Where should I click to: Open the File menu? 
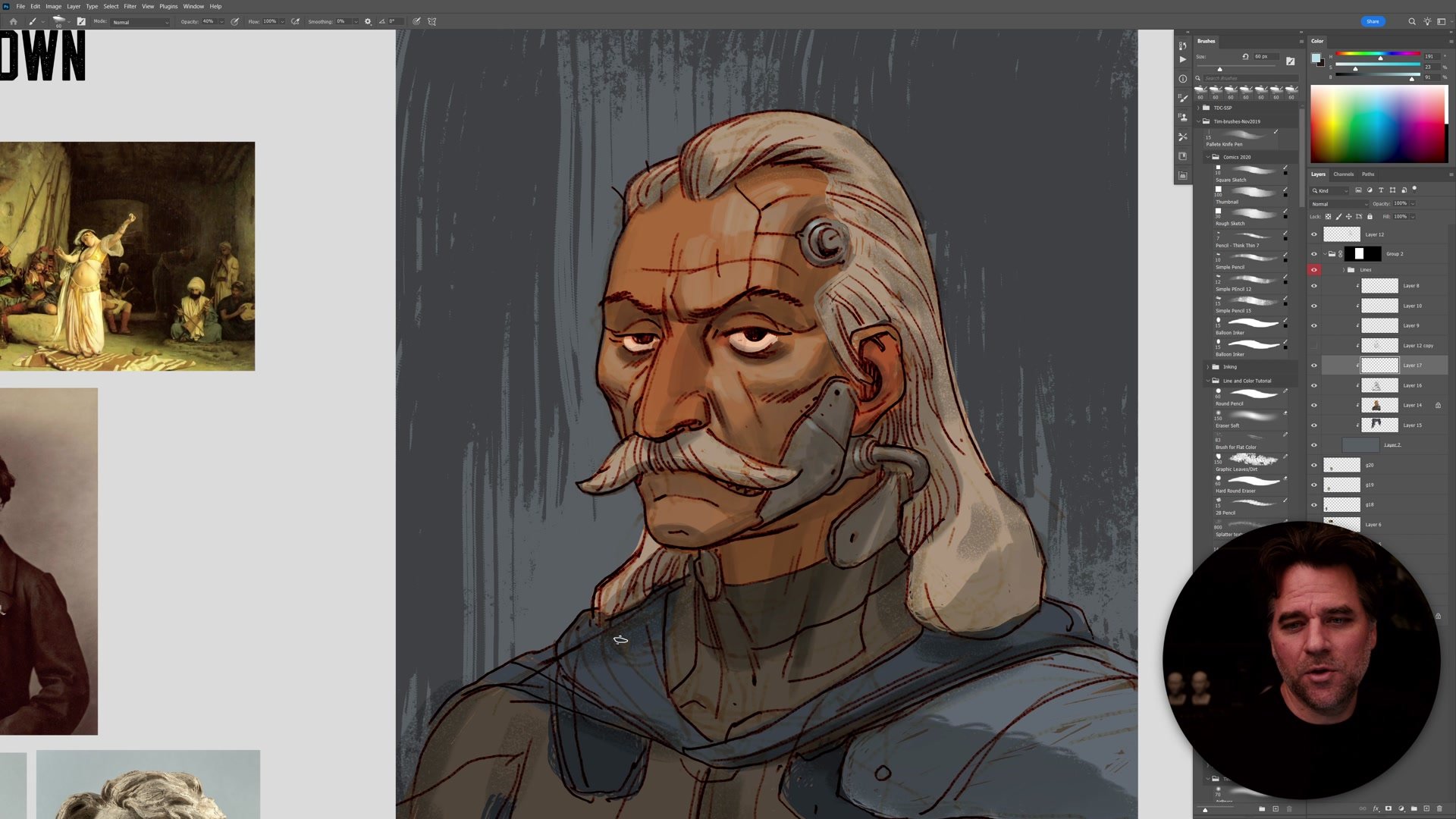click(20, 6)
